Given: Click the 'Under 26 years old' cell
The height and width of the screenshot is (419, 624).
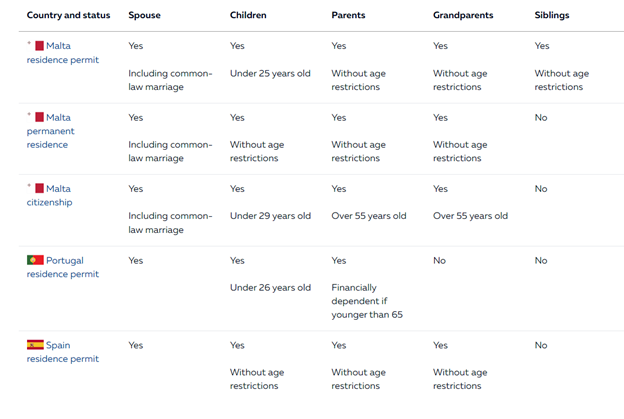Looking at the screenshot, I should pos(270,287).
